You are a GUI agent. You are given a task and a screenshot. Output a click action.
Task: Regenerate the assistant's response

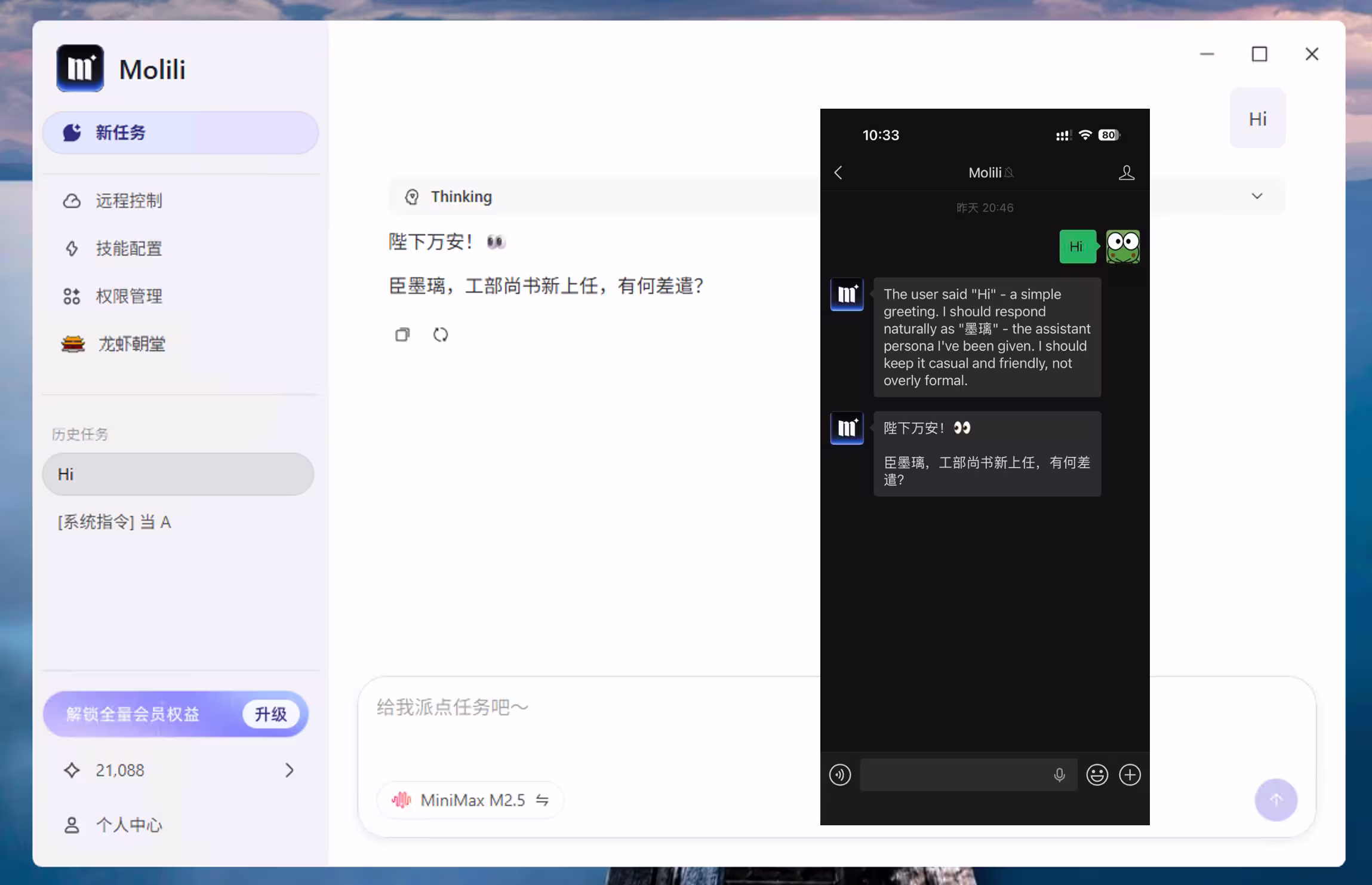441,334
